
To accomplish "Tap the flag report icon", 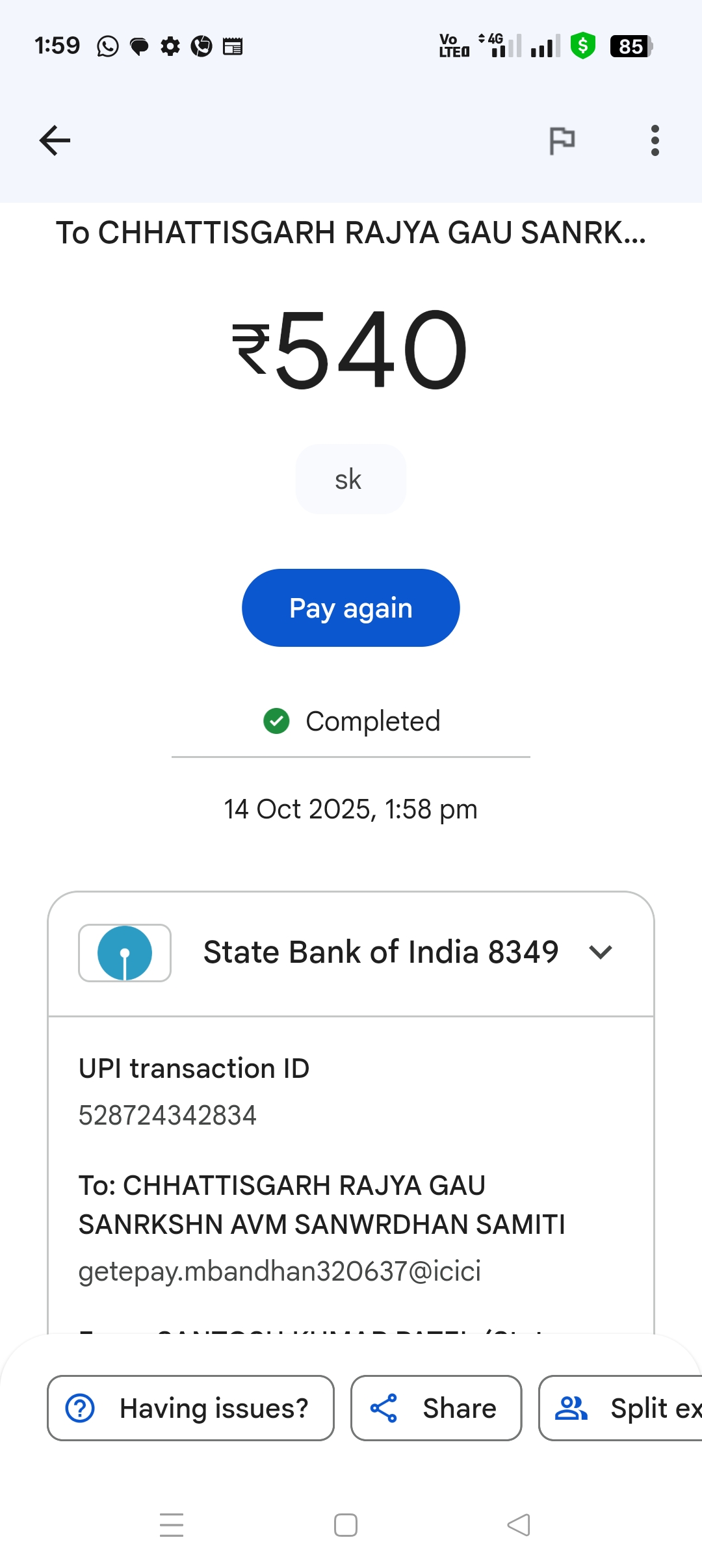I will click(x=562, y=140).
